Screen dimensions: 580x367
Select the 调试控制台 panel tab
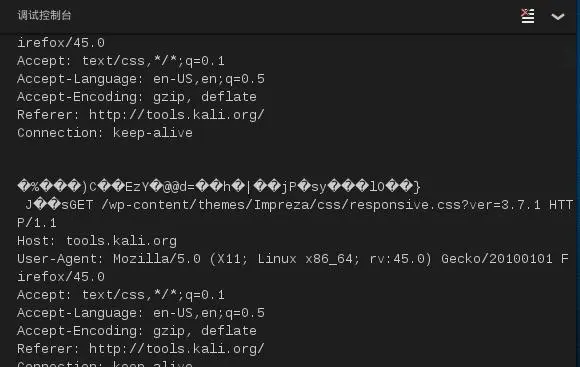coord(44,15)
